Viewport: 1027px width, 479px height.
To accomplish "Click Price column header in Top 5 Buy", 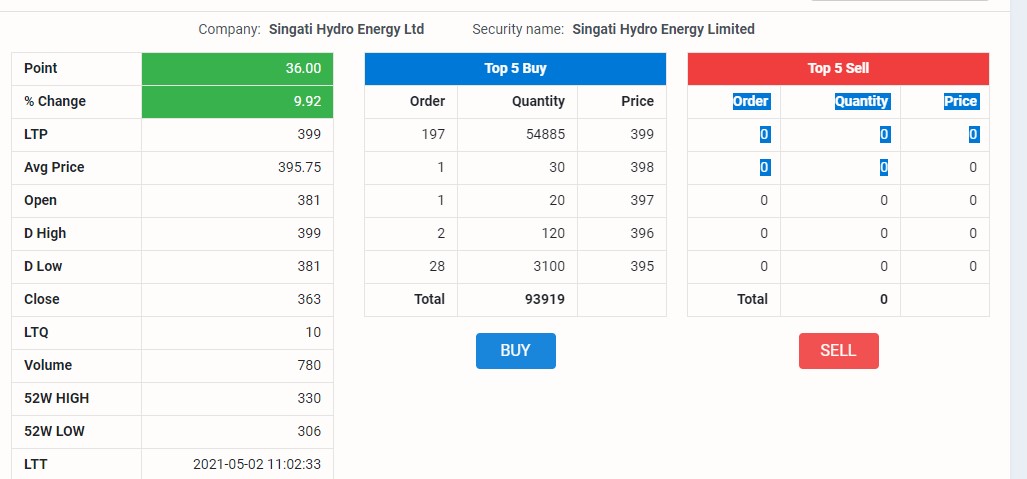I will pos(637,102).
